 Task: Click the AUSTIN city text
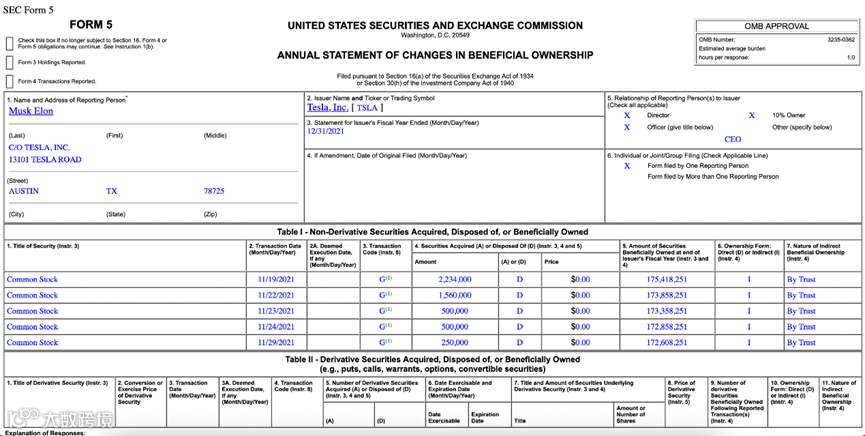[x=24, y=191]
